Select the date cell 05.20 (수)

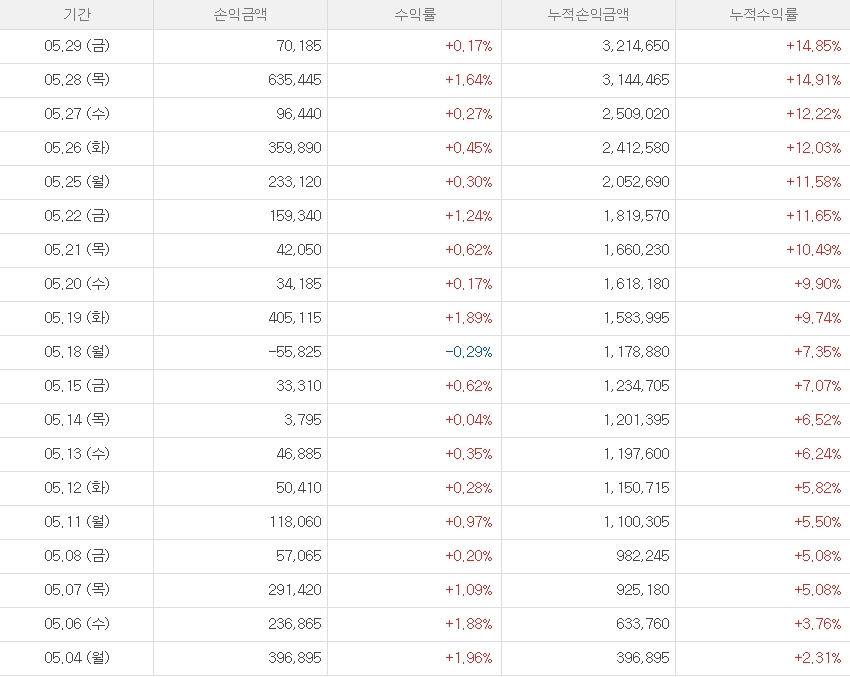(77, 283)
